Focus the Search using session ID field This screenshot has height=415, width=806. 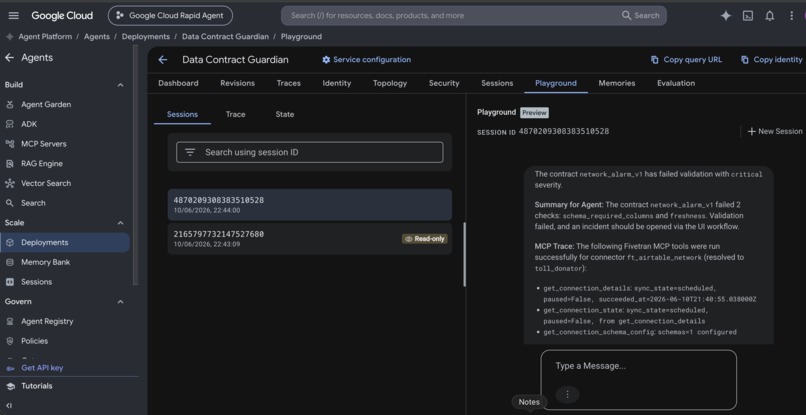click(309, 152)
